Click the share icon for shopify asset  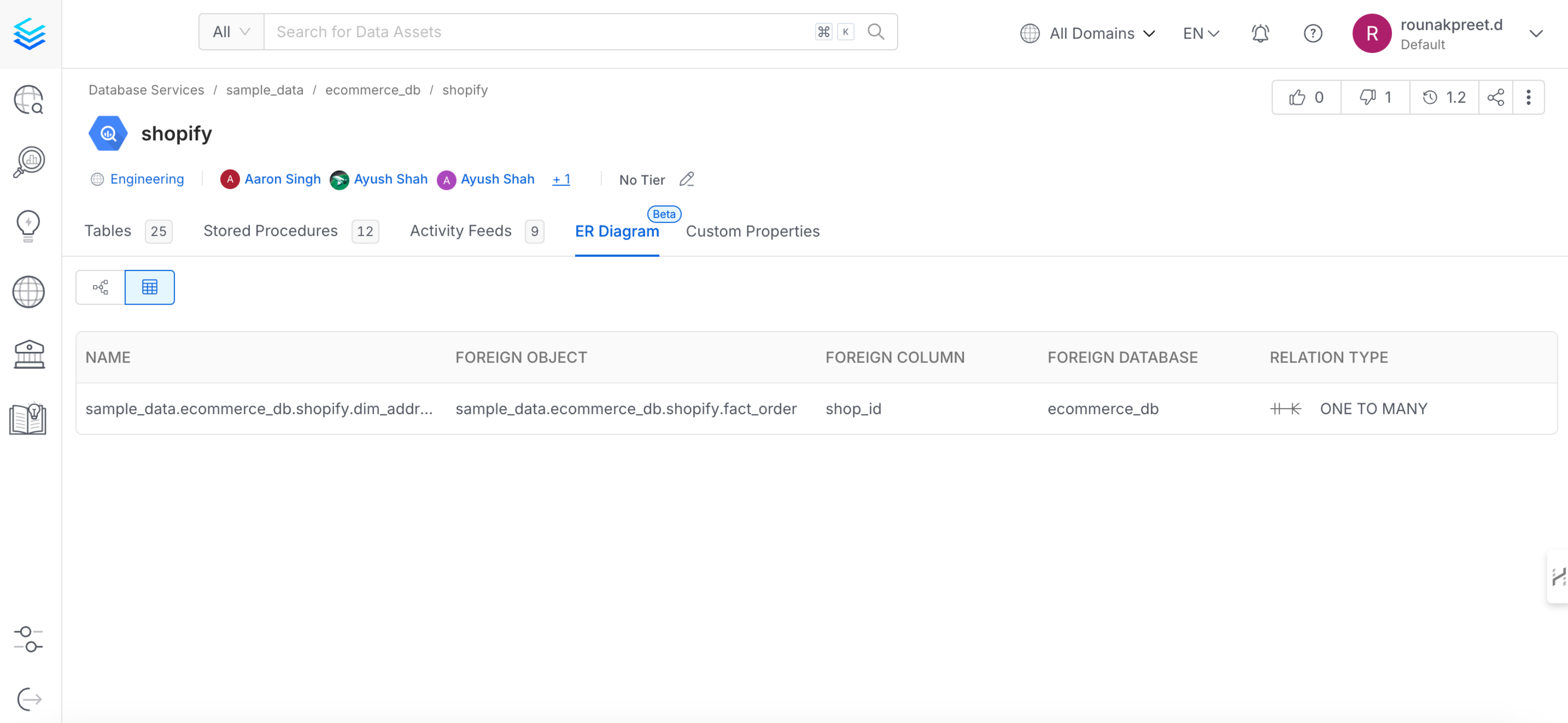coord(1496,97)
